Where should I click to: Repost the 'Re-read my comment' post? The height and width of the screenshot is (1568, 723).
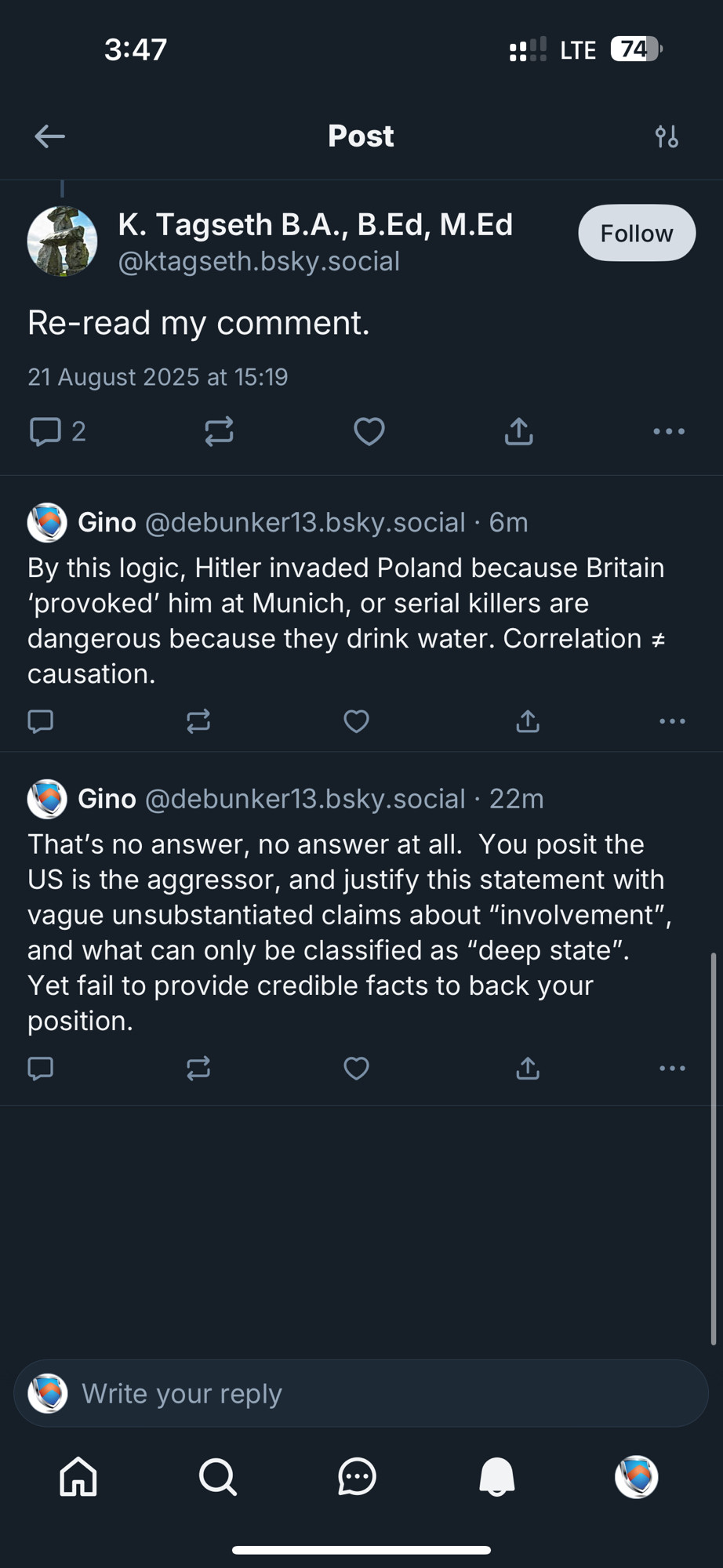coord(219,431)
